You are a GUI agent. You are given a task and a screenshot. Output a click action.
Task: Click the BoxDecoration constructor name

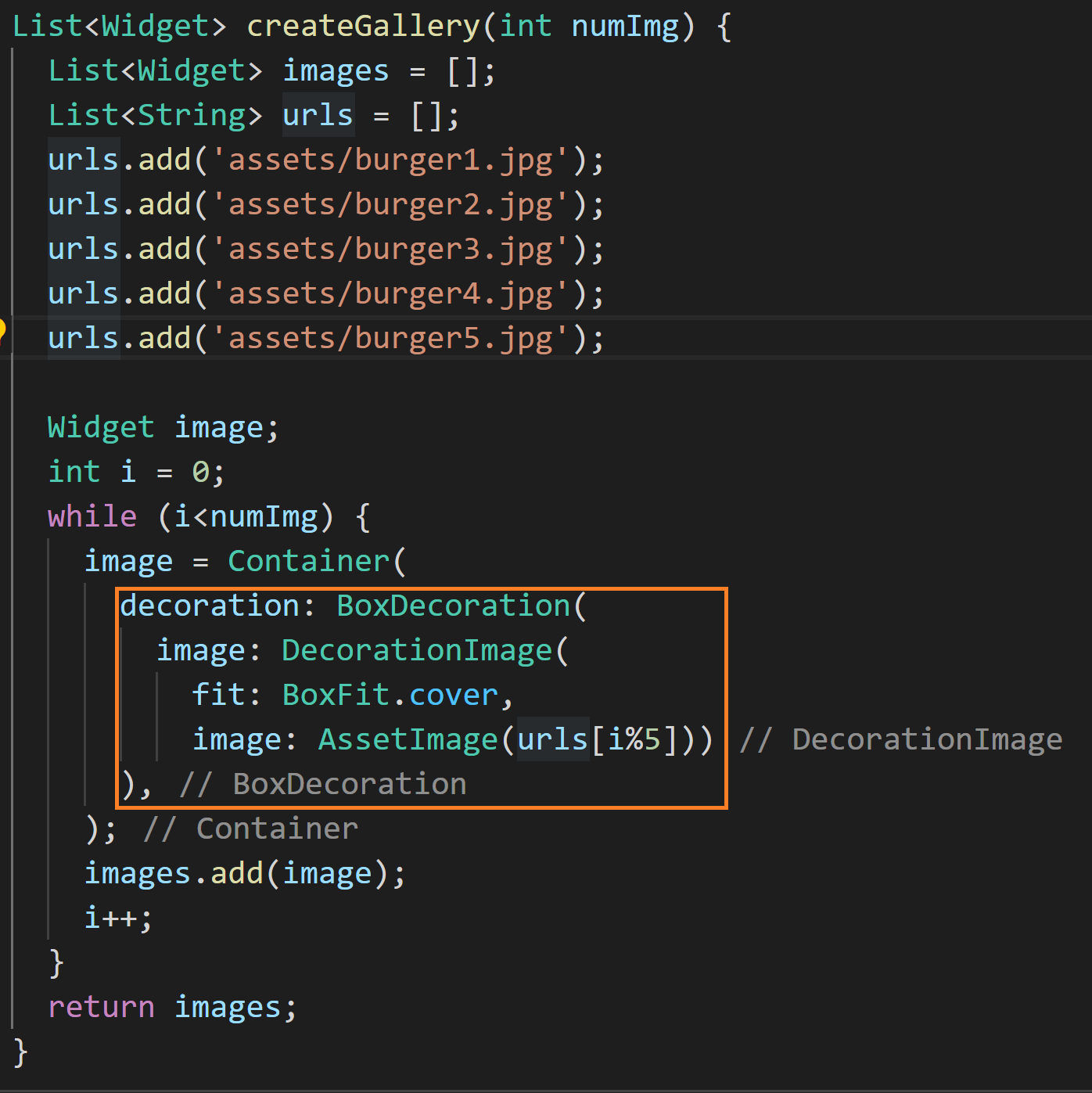[454, 606]
